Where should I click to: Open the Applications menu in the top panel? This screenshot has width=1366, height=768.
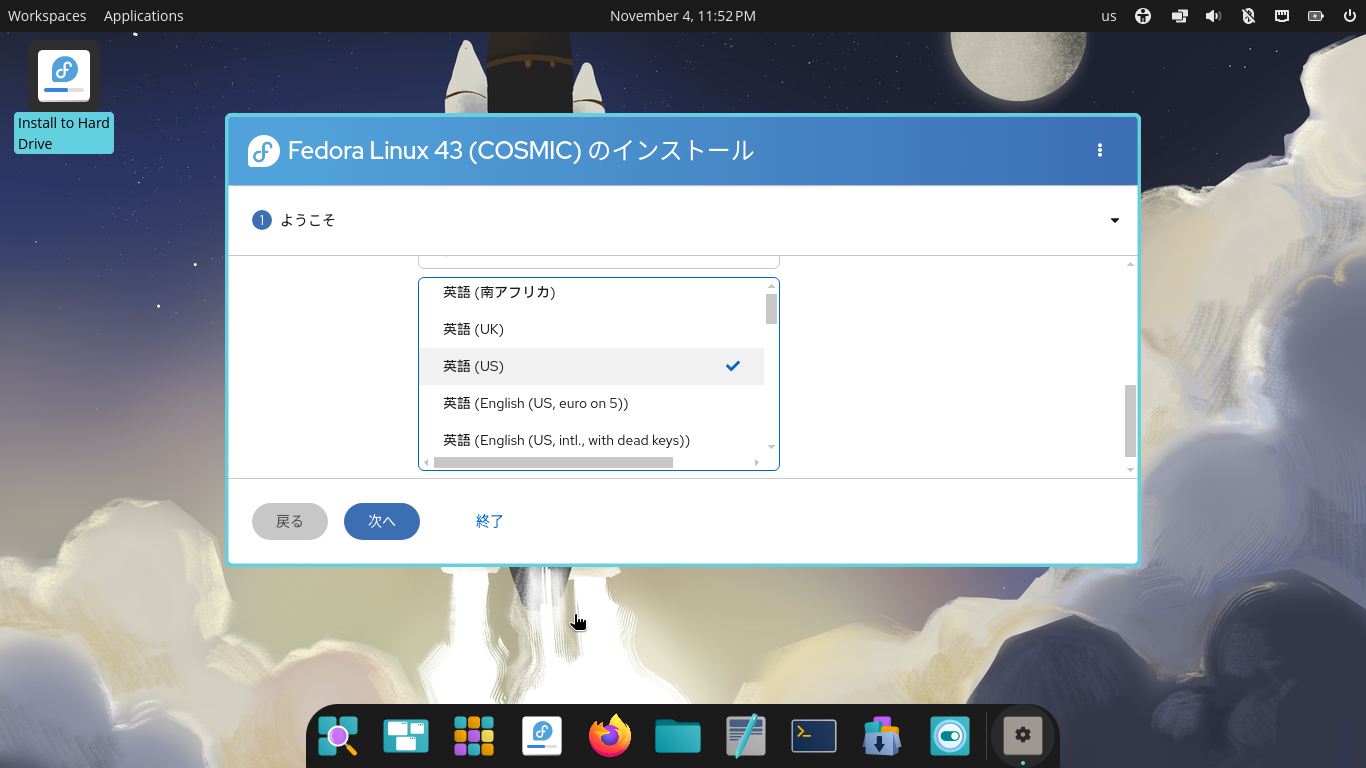144,16
